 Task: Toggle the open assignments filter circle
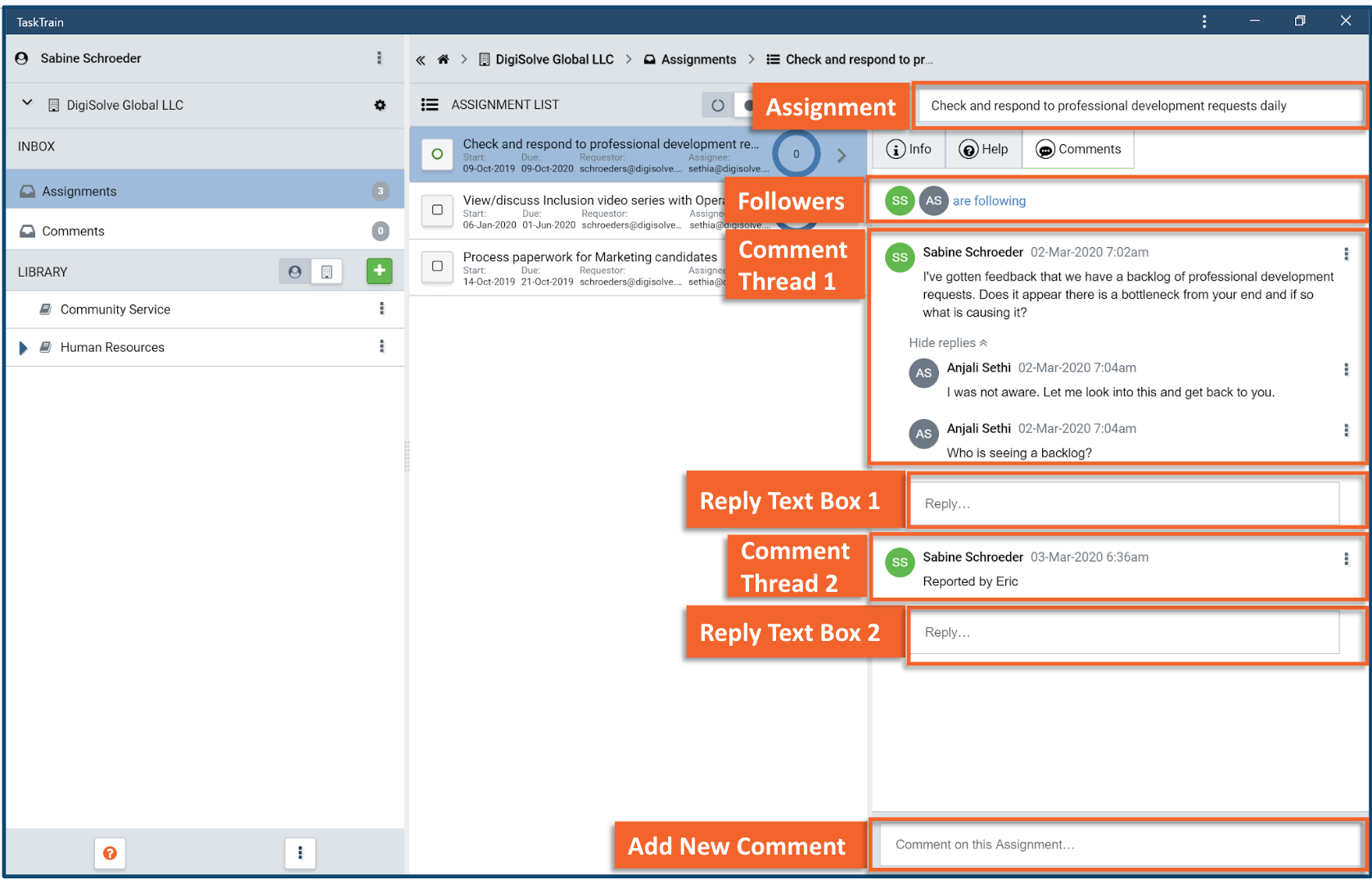[x=718, y=105]
